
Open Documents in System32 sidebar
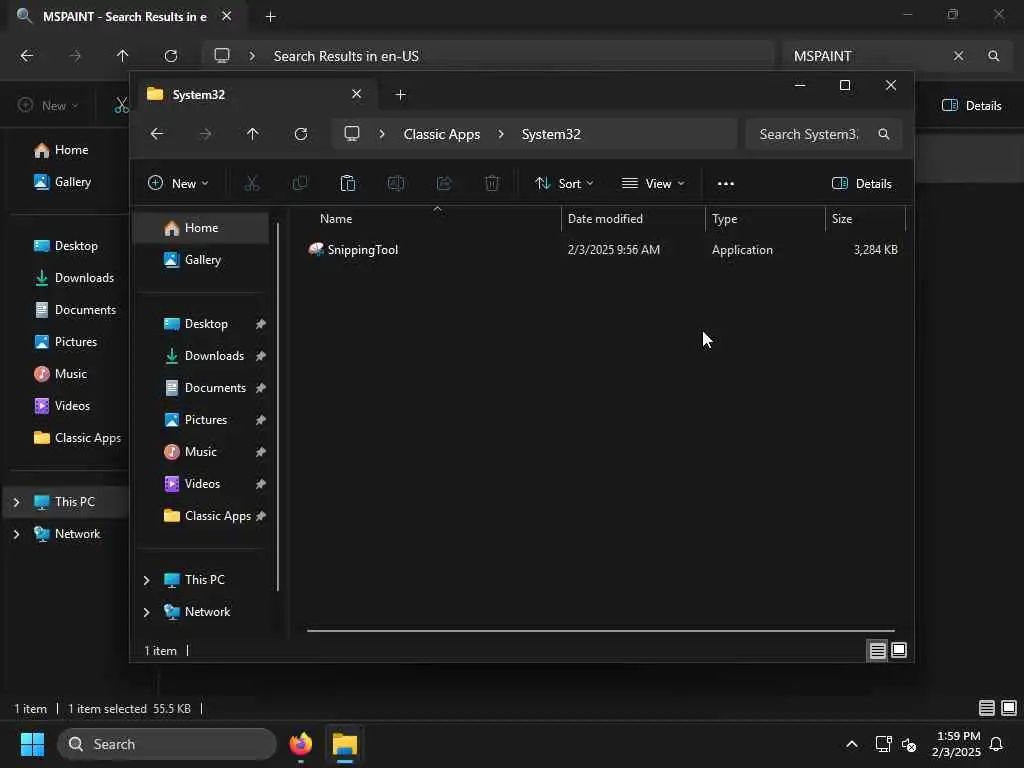pyautogui.click(x=201, y=388)
